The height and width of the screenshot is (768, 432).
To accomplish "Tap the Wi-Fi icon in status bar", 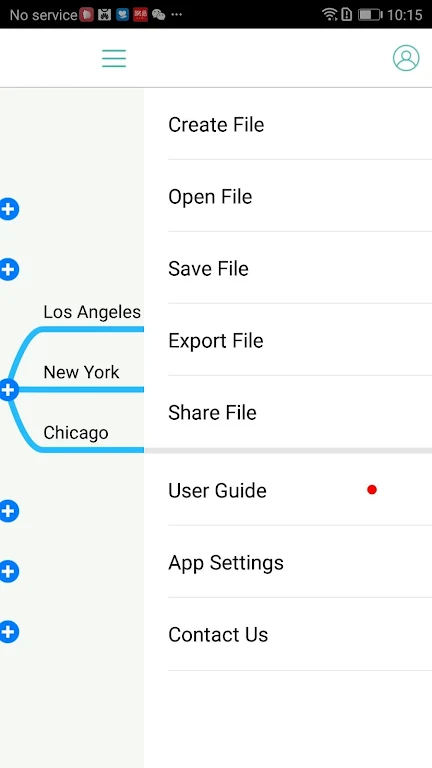I will coord(330,15).
